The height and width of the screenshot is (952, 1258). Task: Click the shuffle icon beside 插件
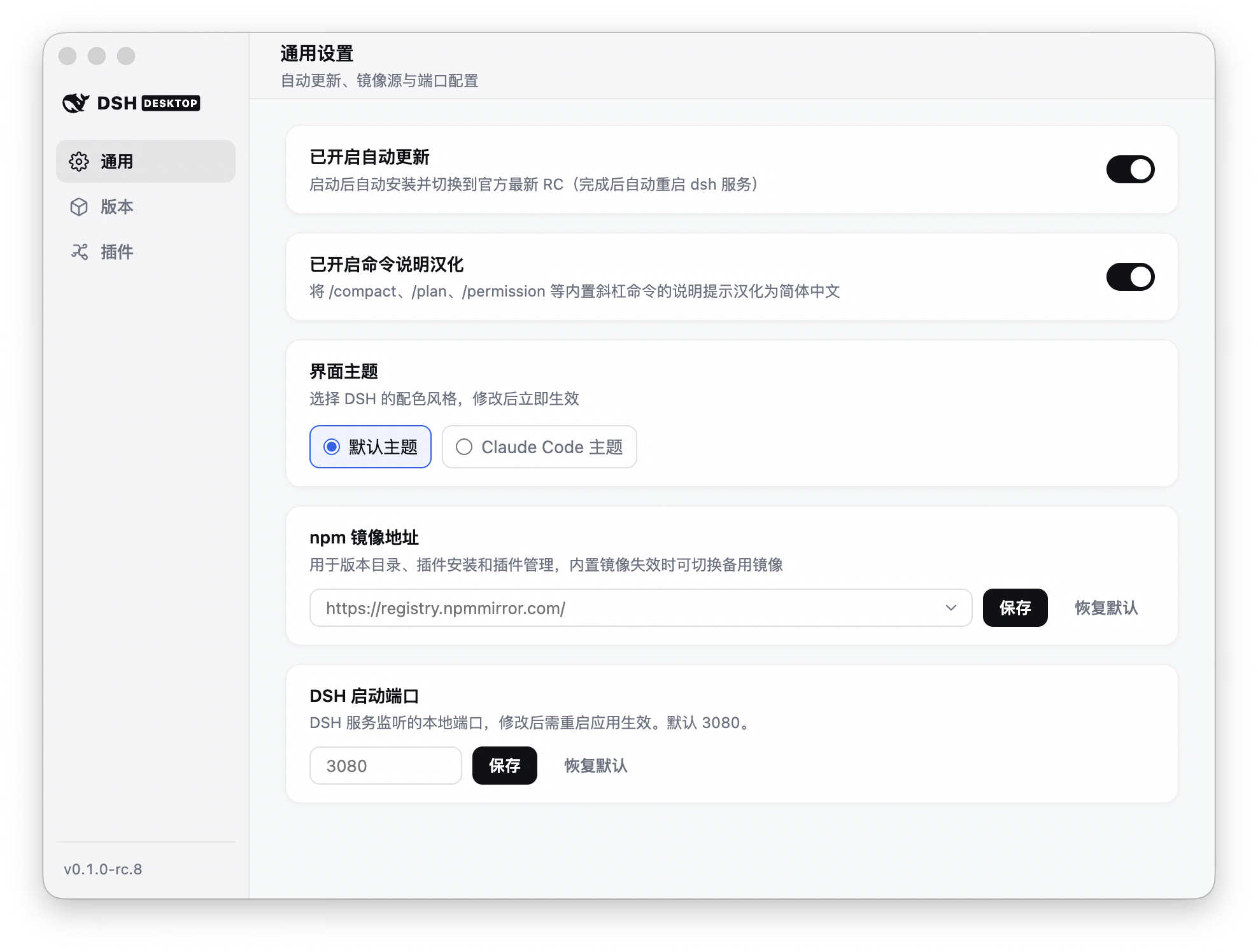[79, 252]
